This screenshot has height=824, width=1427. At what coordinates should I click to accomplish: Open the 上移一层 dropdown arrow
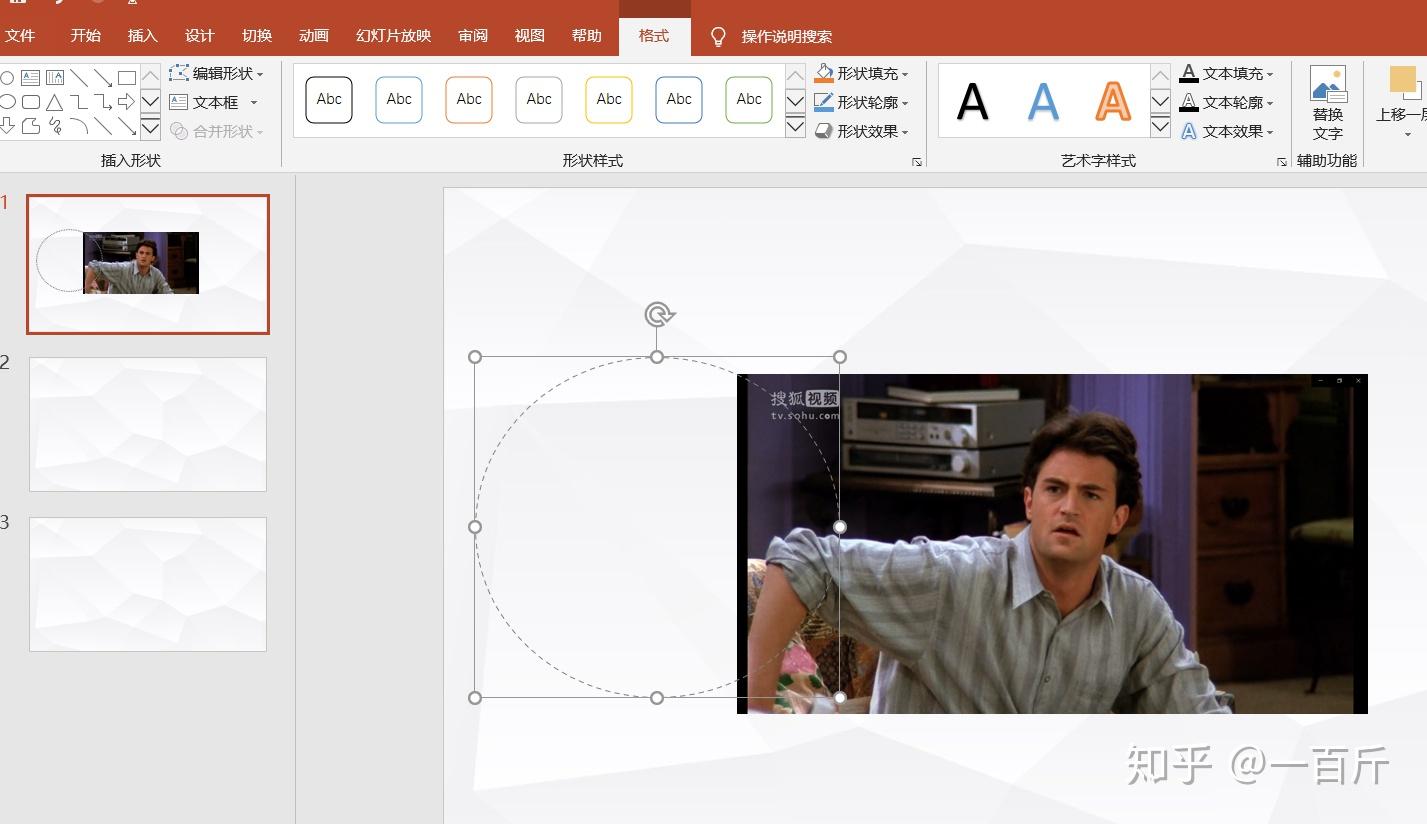coord(1407,135)
